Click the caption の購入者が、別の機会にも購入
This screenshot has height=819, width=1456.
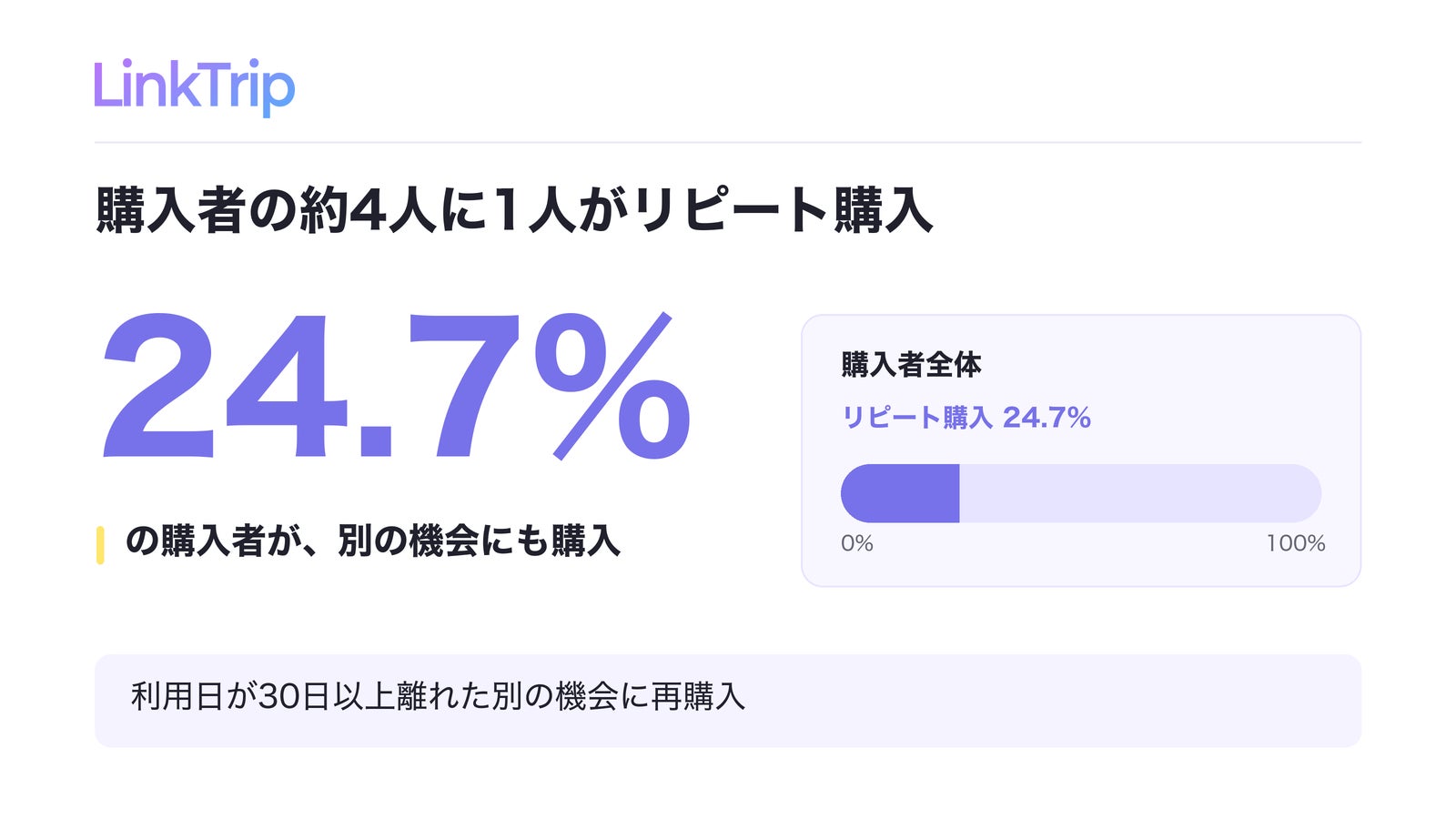tap(373, 541)
